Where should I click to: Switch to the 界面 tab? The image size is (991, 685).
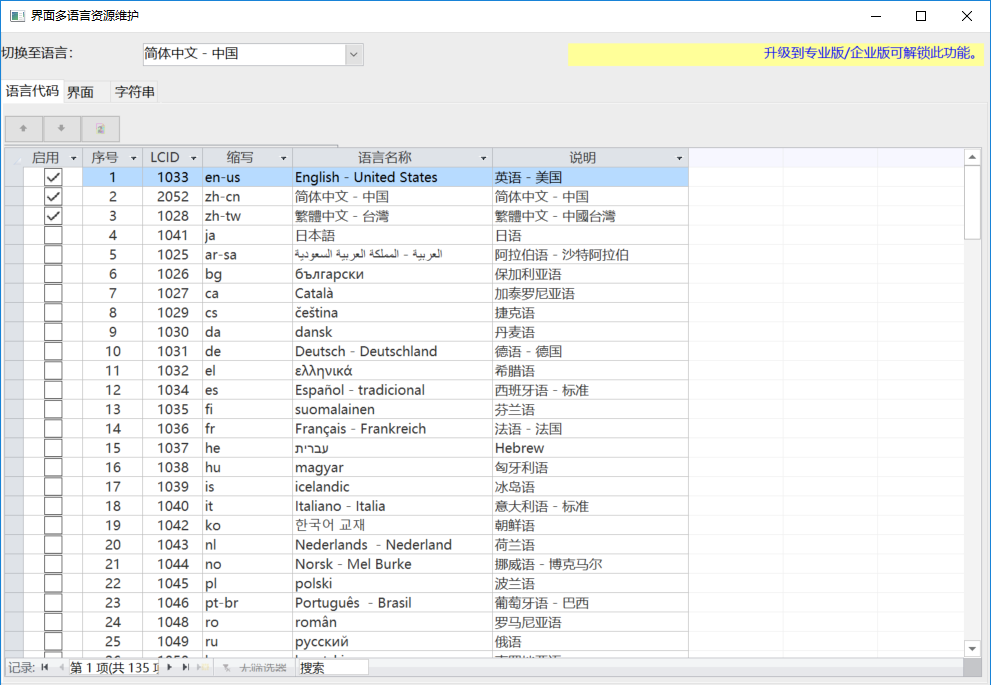(x=81, y=93)
